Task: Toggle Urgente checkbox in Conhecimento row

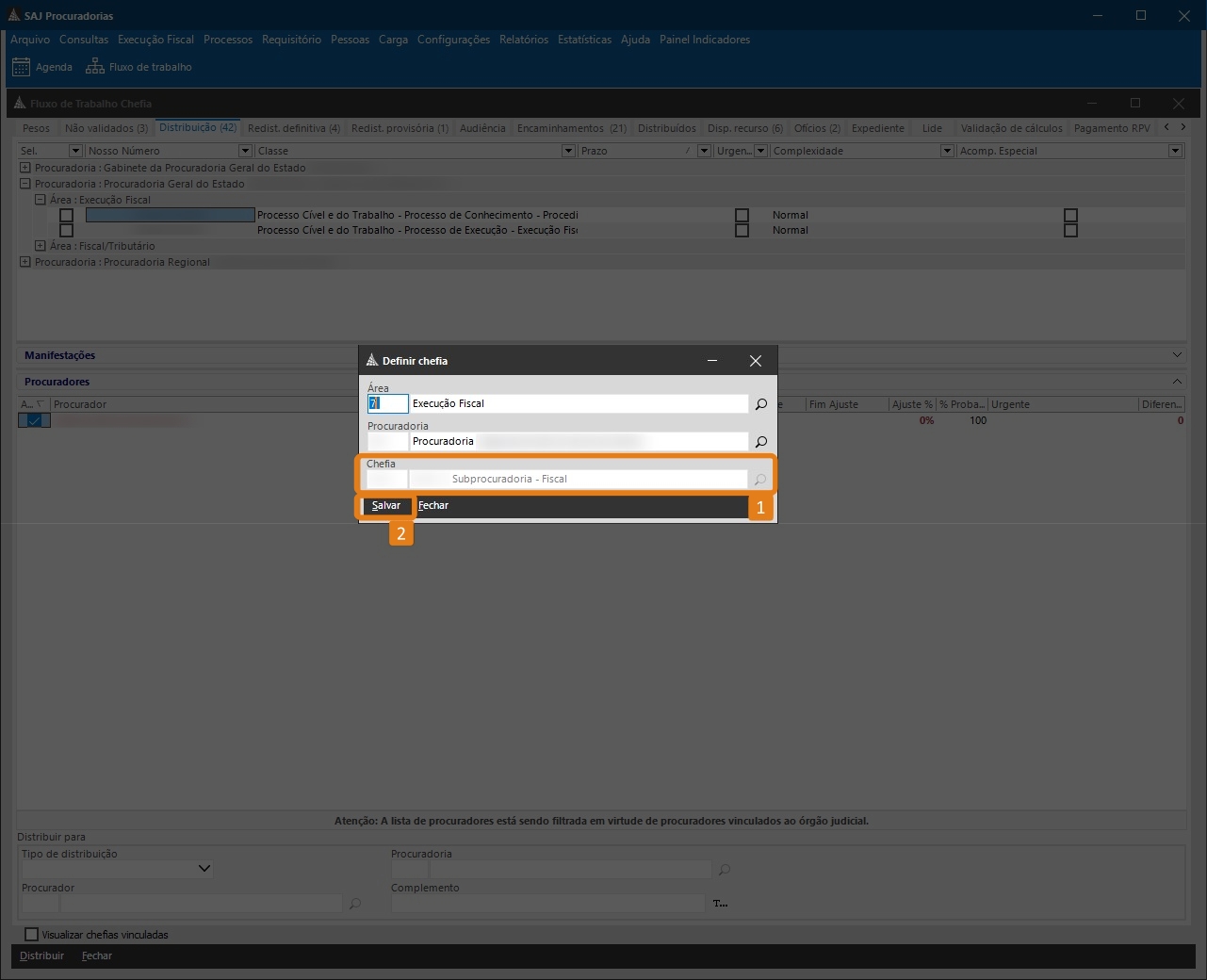Action: coord(742,216)
